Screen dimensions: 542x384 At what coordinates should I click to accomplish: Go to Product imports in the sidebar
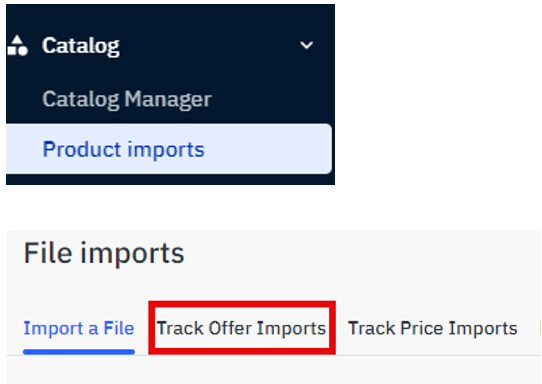tap(123, 149)
